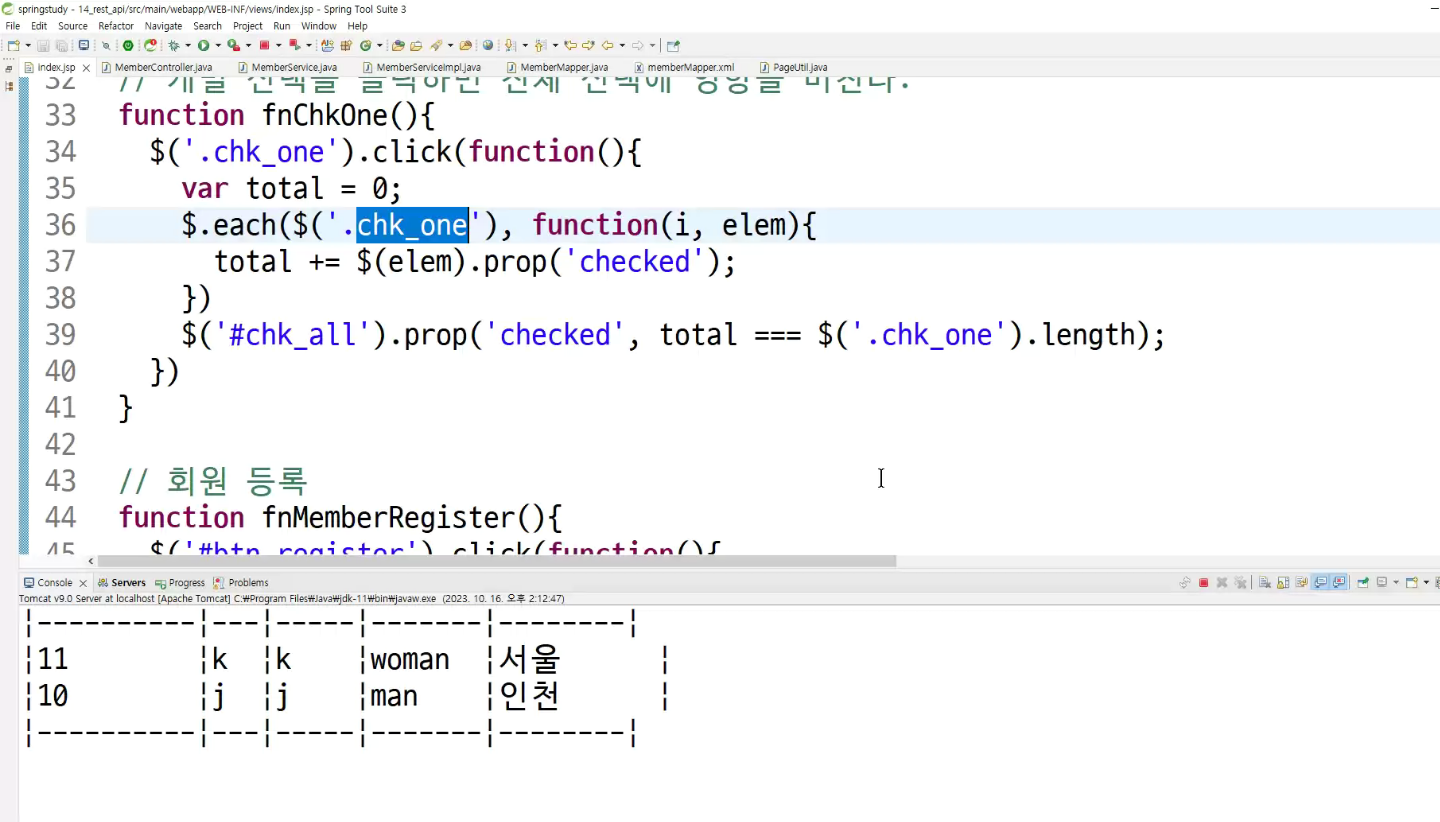Open the Window menu
The image size is (1440, 822).
point(319,26)
